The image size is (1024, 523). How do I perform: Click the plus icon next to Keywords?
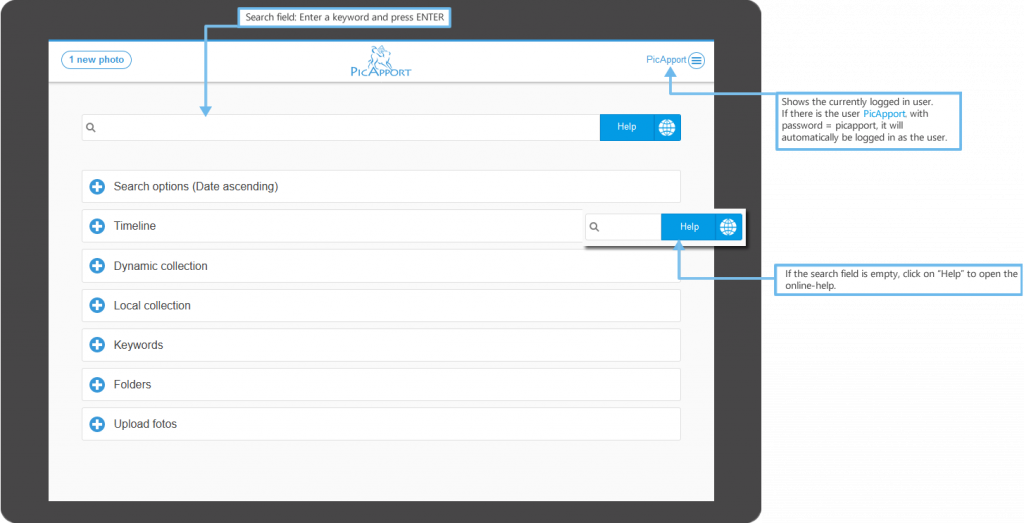97,345
